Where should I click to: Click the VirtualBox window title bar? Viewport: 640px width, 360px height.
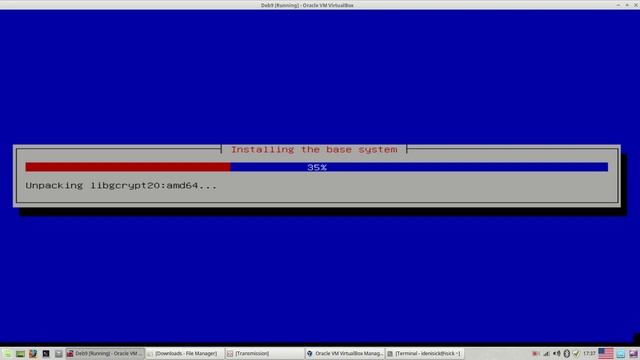307,5
